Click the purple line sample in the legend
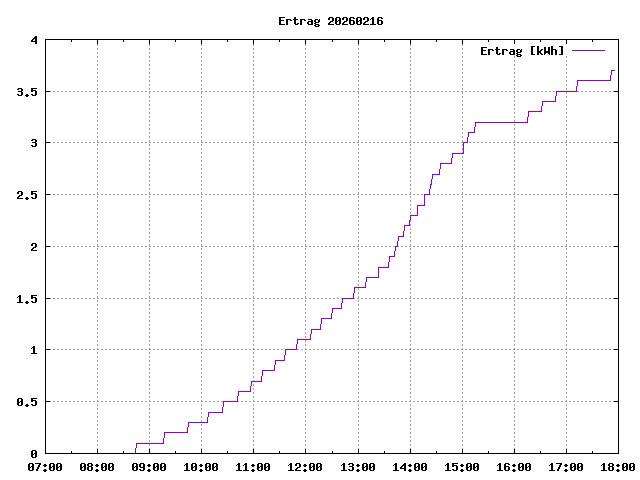This screenshot has height=480, width=640. coord(589,50)
